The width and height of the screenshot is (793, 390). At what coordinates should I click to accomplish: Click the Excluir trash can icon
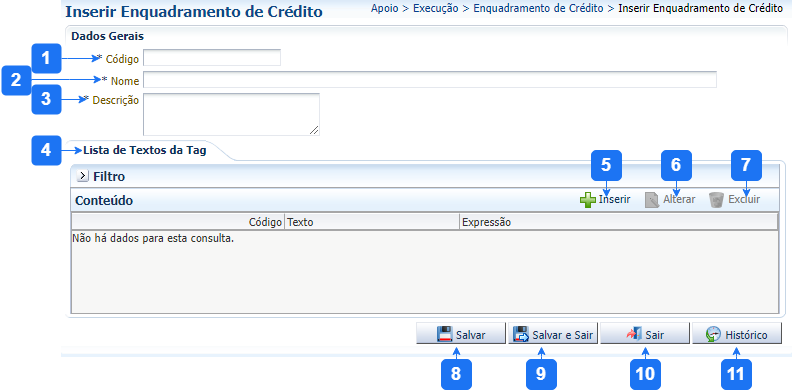click(716, 200)
